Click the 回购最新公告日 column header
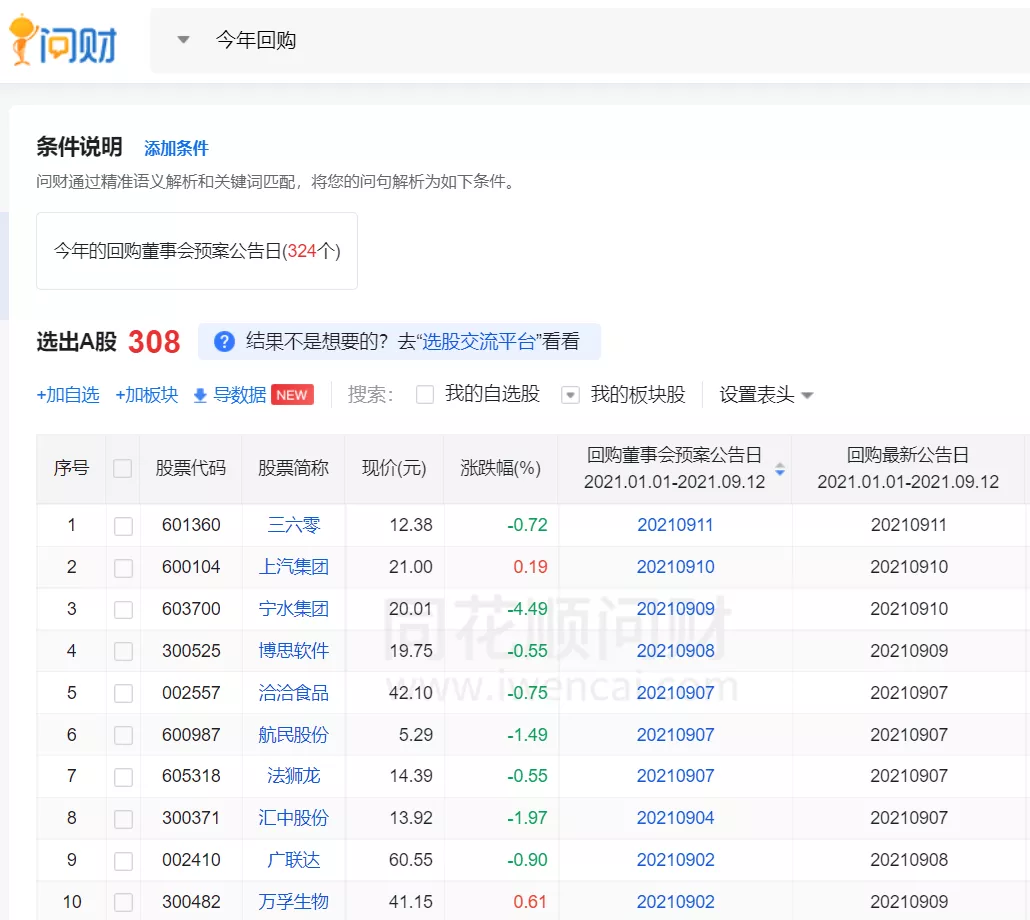The width and height of the screenshot is (1030, 920). pos(908,468)
